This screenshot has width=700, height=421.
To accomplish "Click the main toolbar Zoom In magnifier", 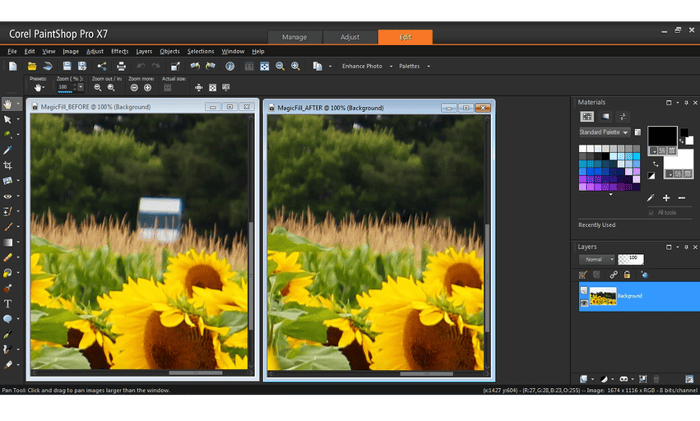I will pos(296,66).
